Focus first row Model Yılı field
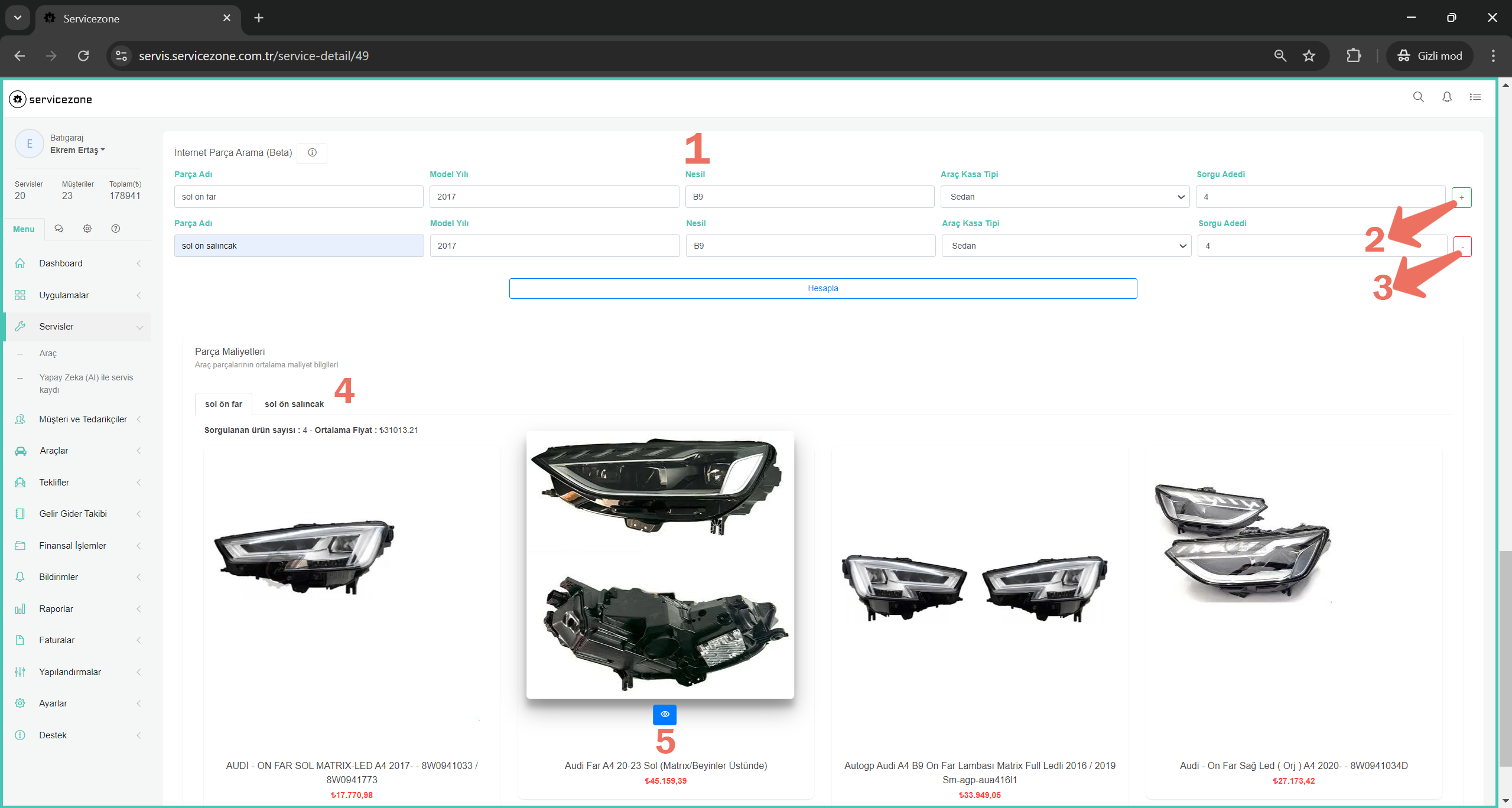The height and width of the screenshot is (808, 1512). pos(554,197)
